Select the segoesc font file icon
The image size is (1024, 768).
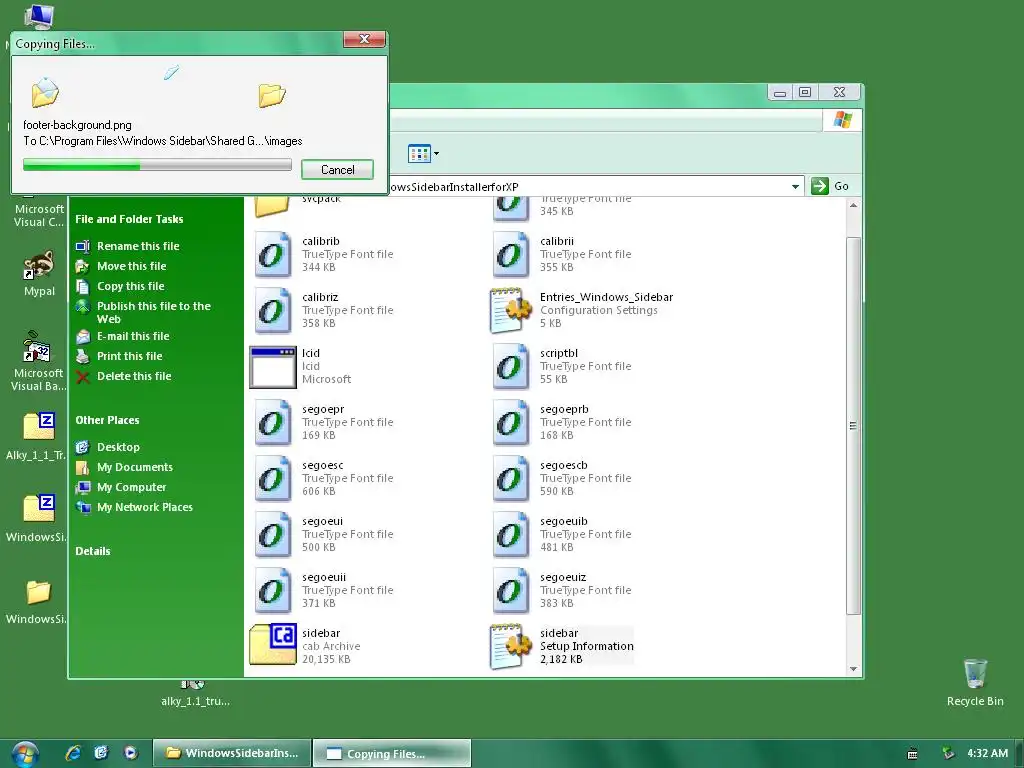pos(272,479)
